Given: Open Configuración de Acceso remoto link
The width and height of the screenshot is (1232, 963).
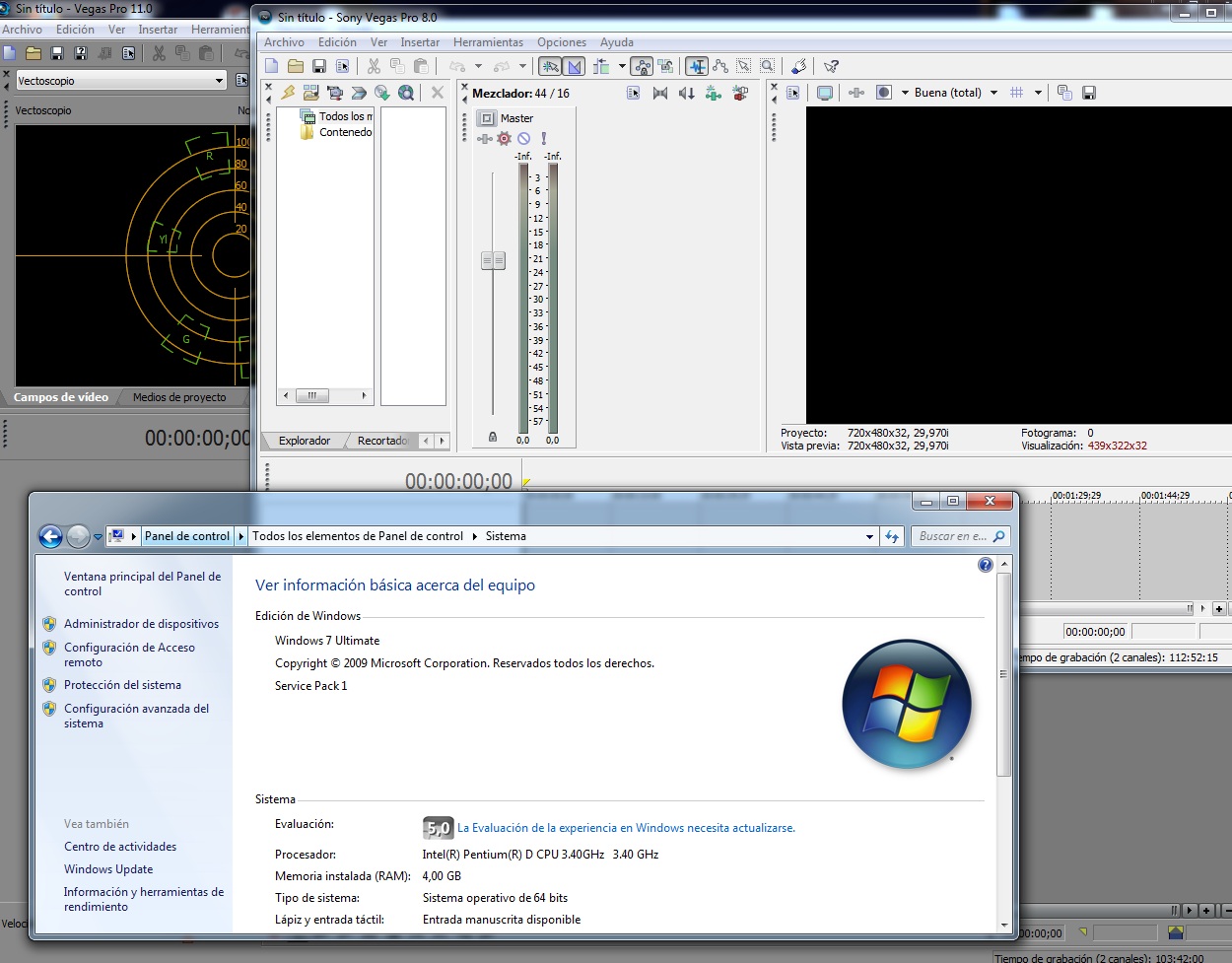Looking at the screenshot, I should [x=129, y=654].
